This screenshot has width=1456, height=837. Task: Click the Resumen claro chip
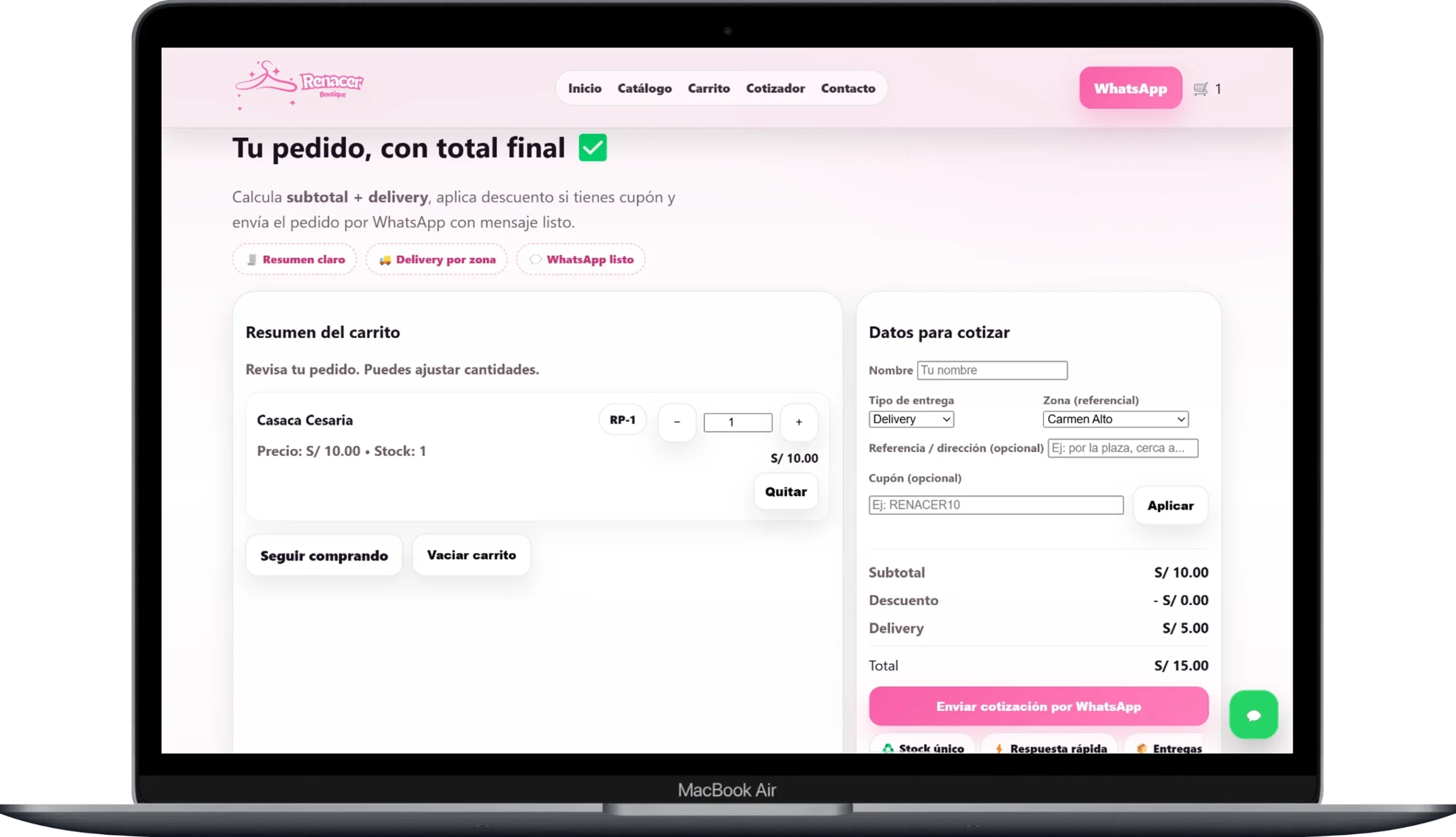[295, 259]
